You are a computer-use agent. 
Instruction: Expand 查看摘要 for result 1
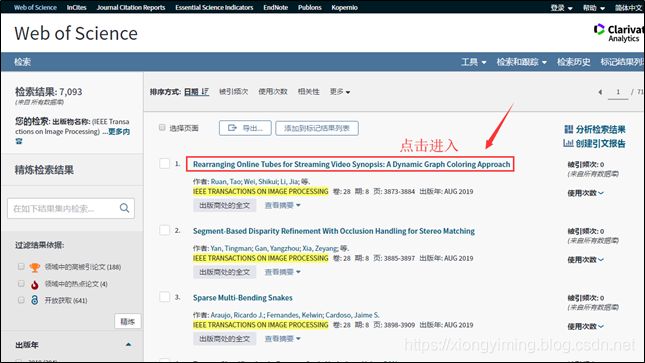coord(283,205)
